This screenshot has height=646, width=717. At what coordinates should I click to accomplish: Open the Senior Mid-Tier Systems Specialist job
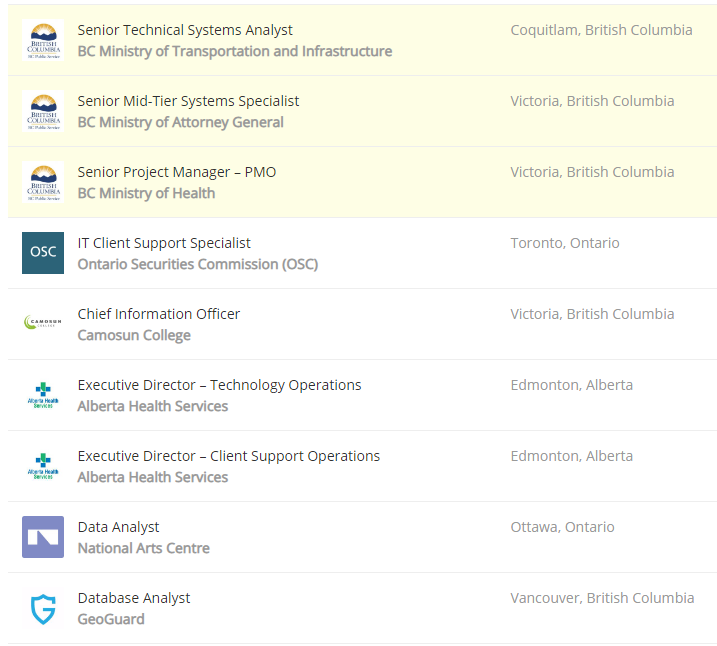(188, 101)
